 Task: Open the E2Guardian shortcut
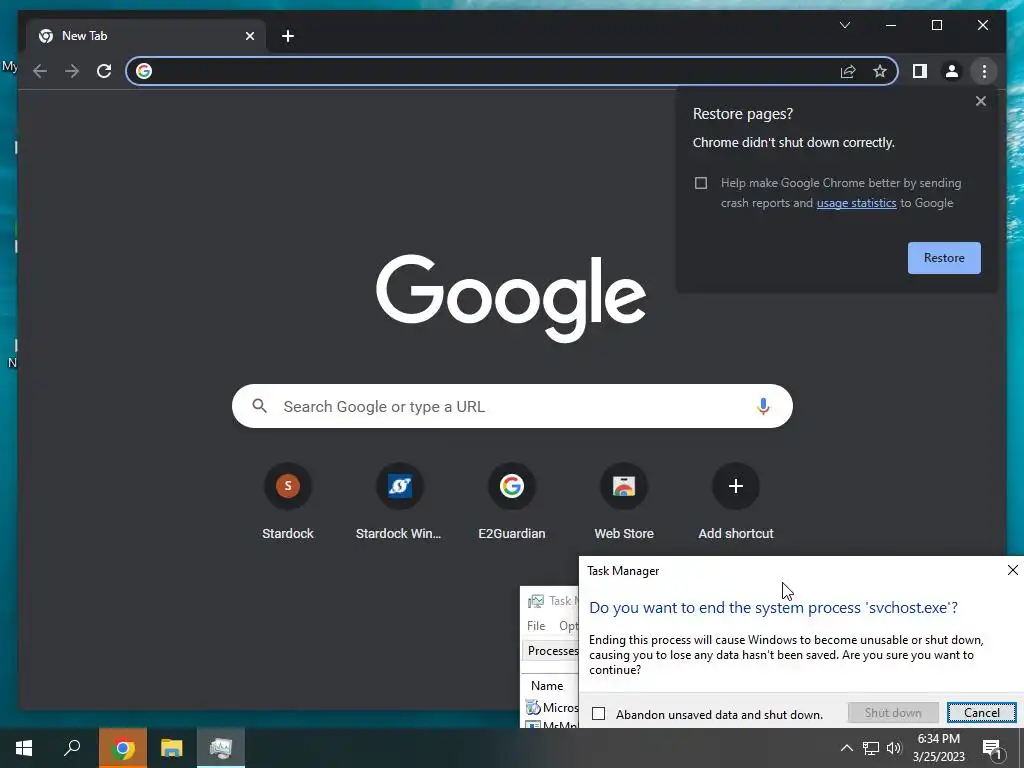click(x=511, y=502)
